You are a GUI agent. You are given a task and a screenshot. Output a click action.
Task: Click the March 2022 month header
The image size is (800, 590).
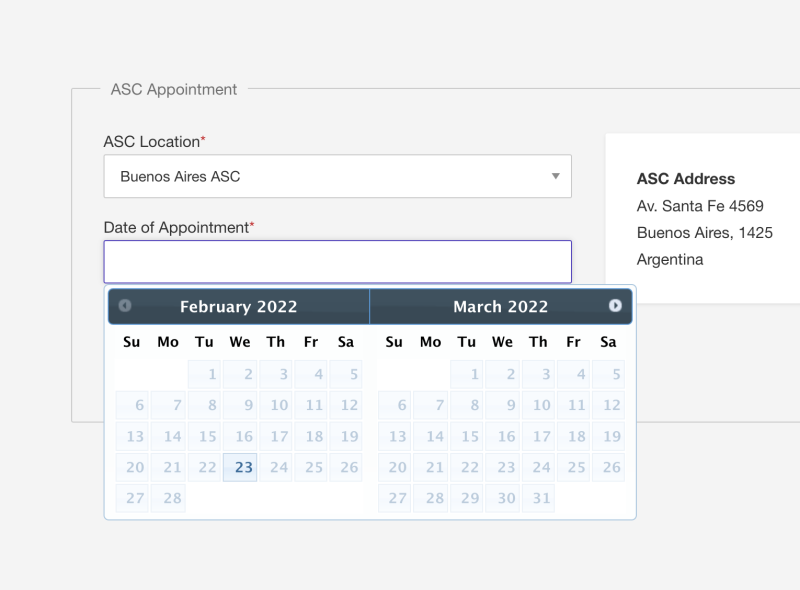pos(501,306)
